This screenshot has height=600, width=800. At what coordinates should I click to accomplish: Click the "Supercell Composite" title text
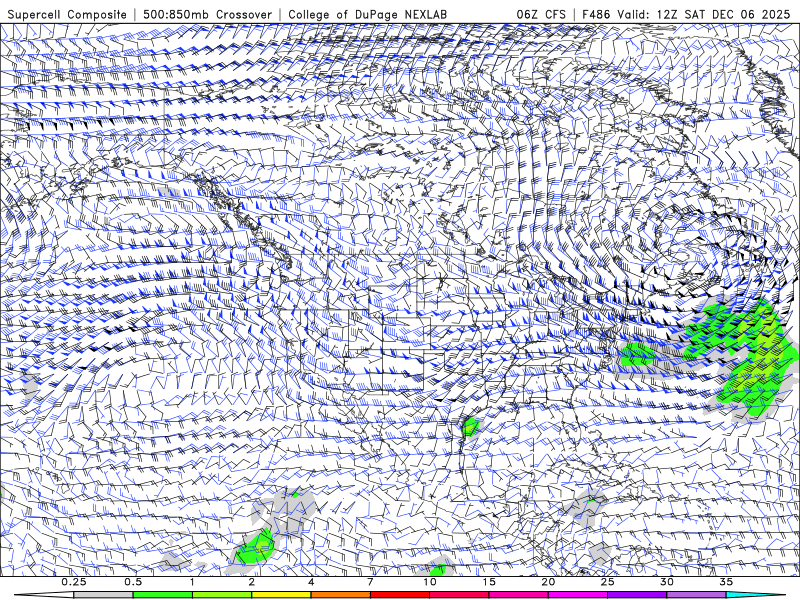click(x=67, y=14)
